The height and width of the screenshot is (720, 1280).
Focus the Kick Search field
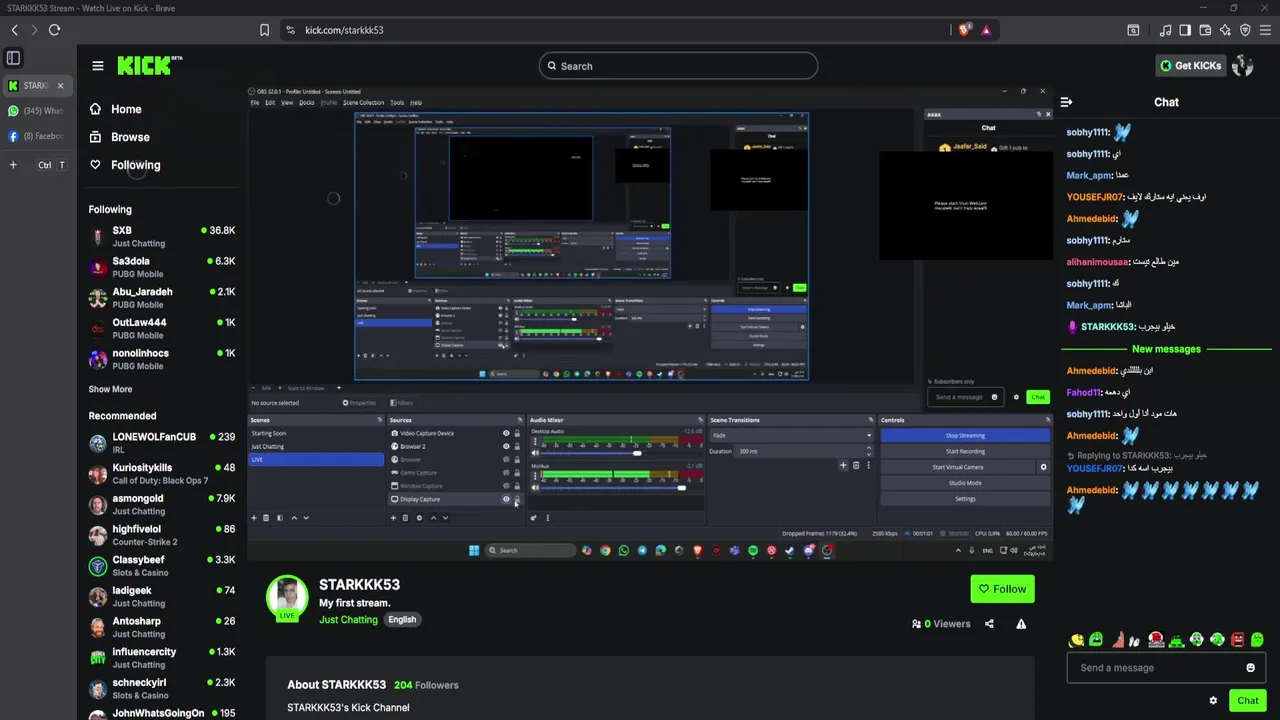(x=678, y=66)
